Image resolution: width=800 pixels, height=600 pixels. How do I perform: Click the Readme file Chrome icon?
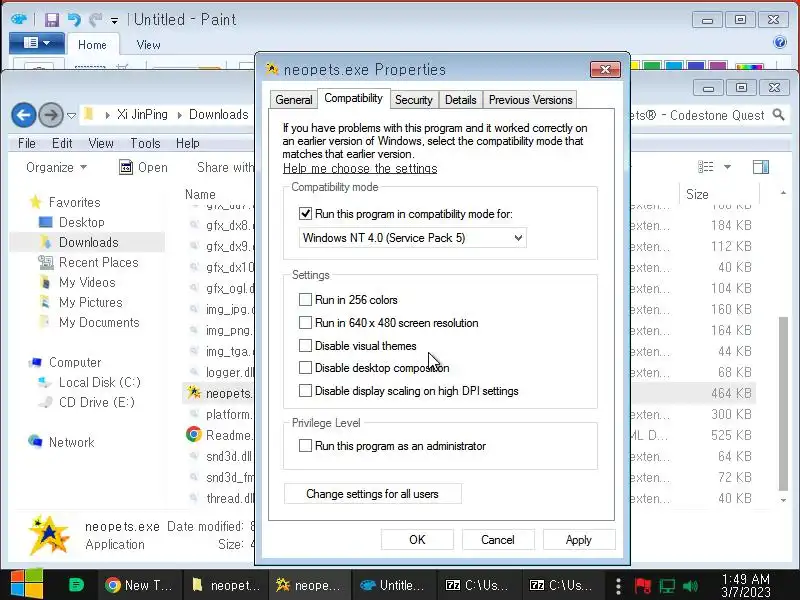coord(193,434)
